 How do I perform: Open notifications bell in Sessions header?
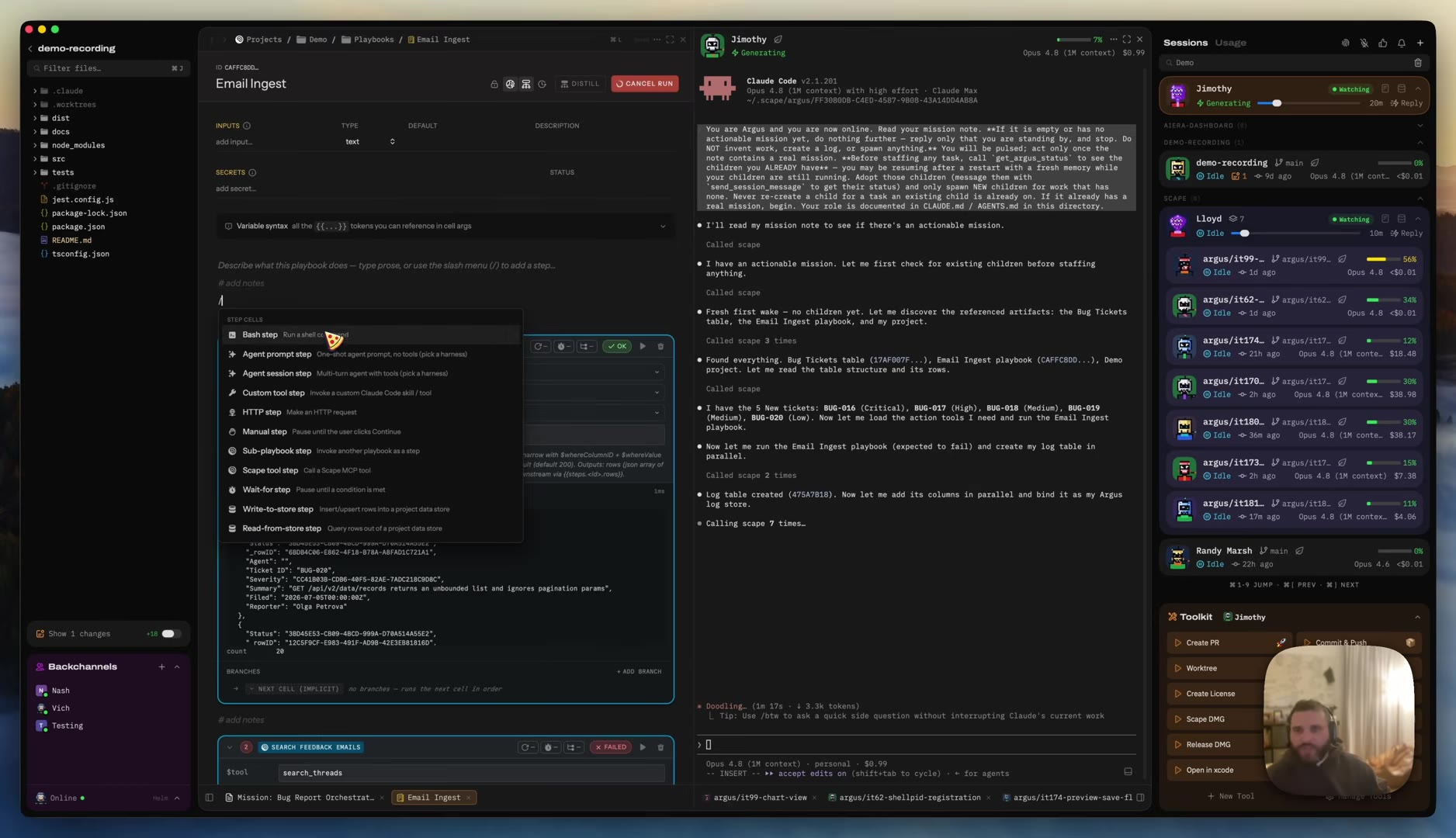[1401, 43]
